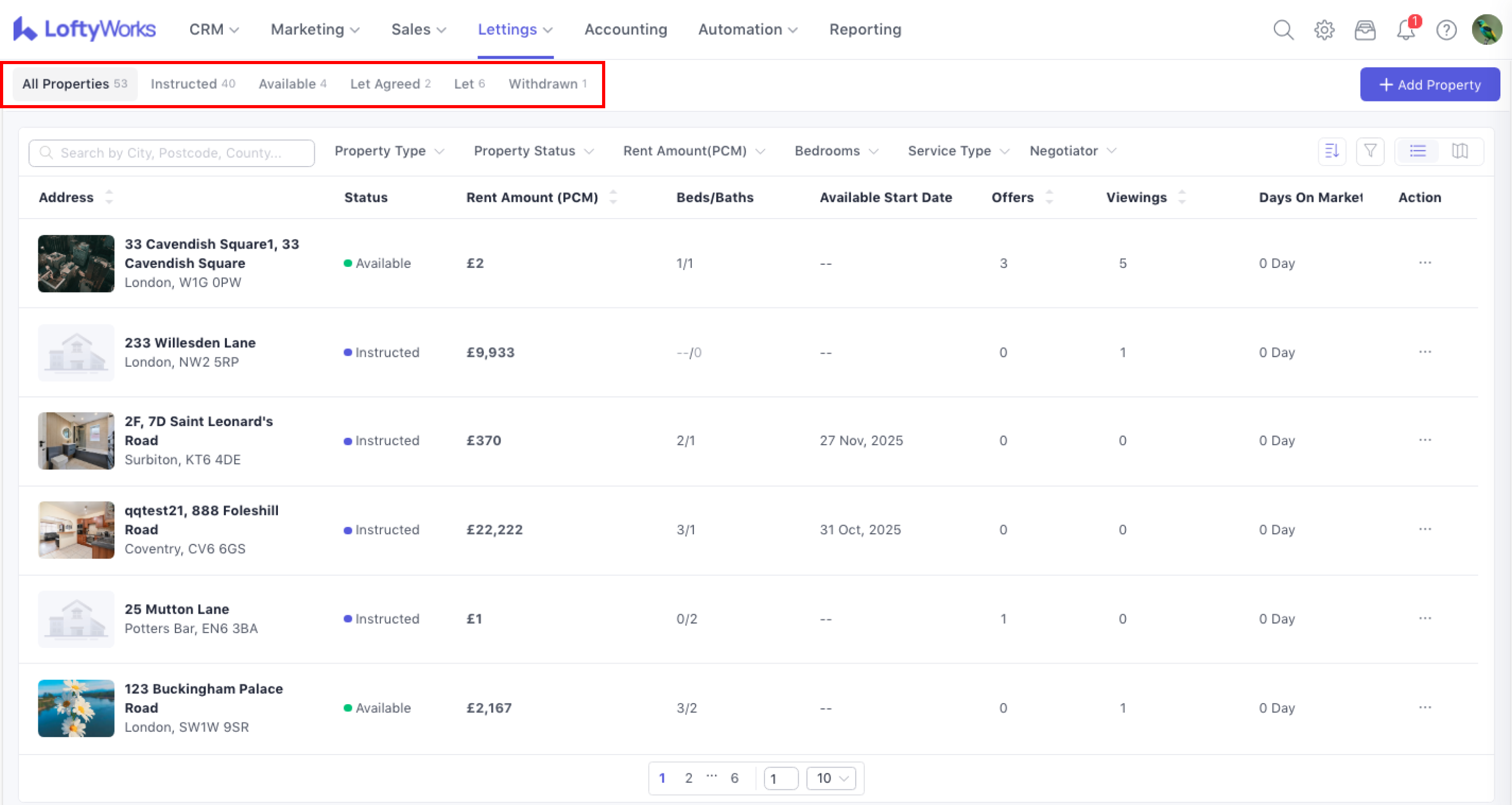Screen dimensions: 1512x805
Task: Click the user profile avatar
Action: click(1486, 29)
